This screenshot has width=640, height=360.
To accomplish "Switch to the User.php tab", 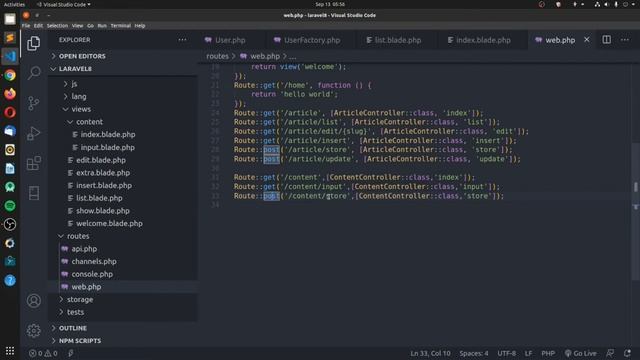I will point(231,40).
